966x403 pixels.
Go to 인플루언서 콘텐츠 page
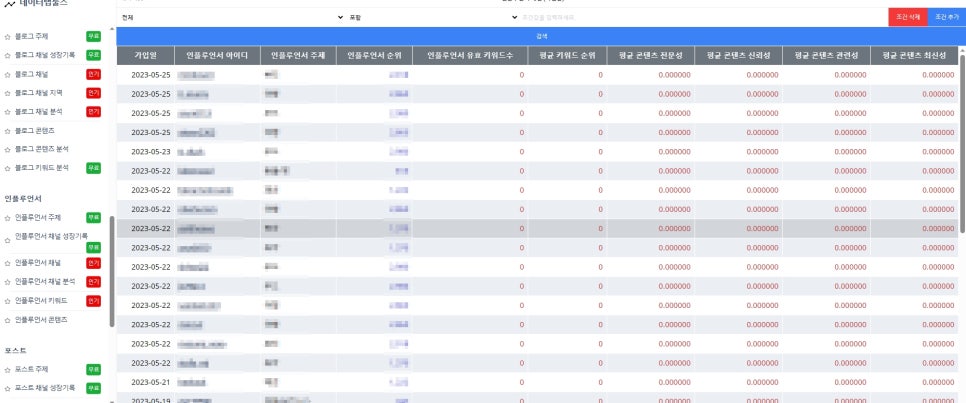pyautogui.click(x=41, y=319)
